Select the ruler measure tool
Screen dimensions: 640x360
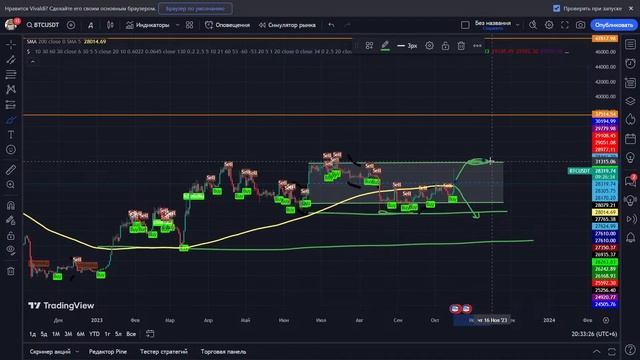[x=11, y=170]
